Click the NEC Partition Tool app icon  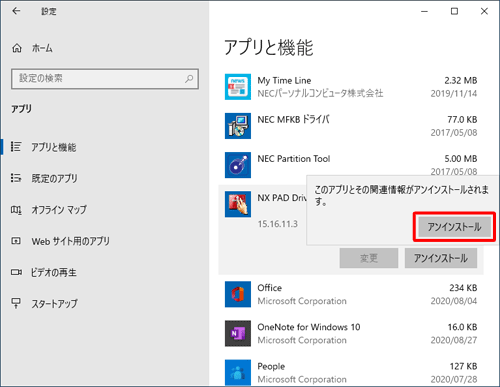point(238,165)
